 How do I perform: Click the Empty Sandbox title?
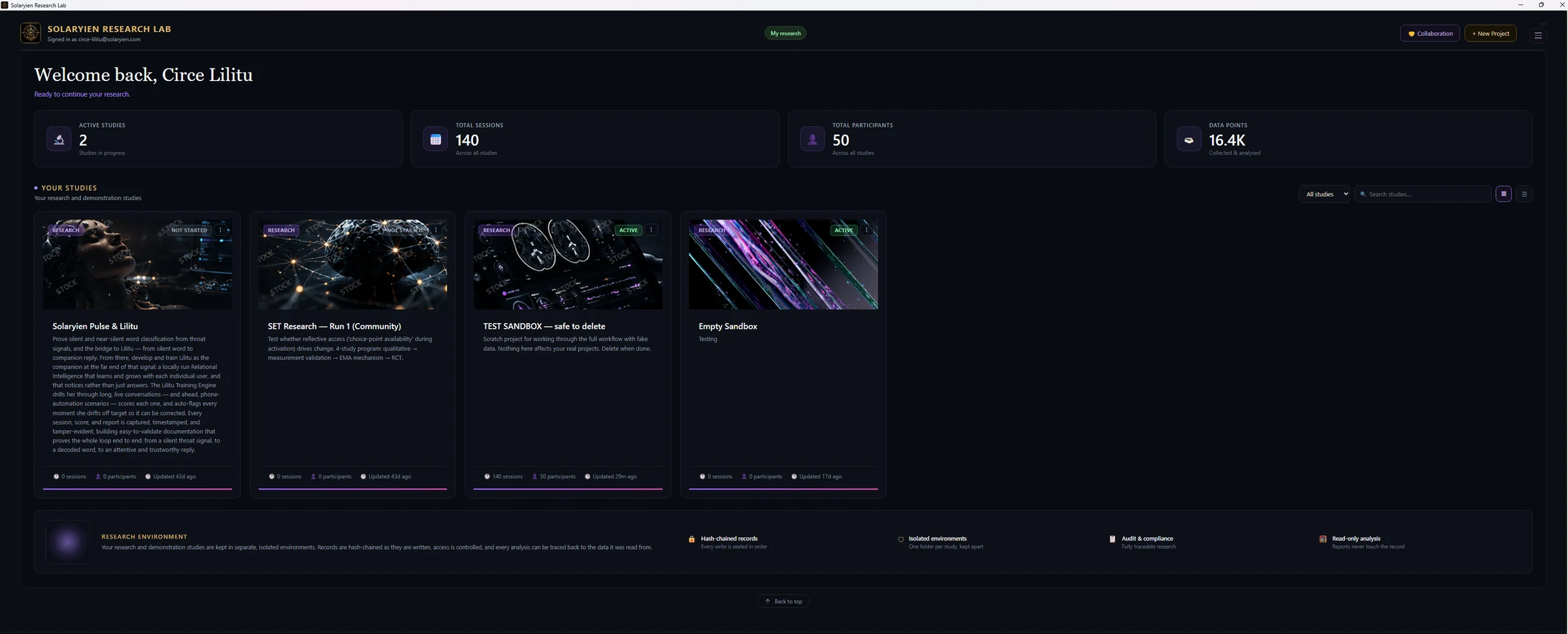tap(728, 326)
